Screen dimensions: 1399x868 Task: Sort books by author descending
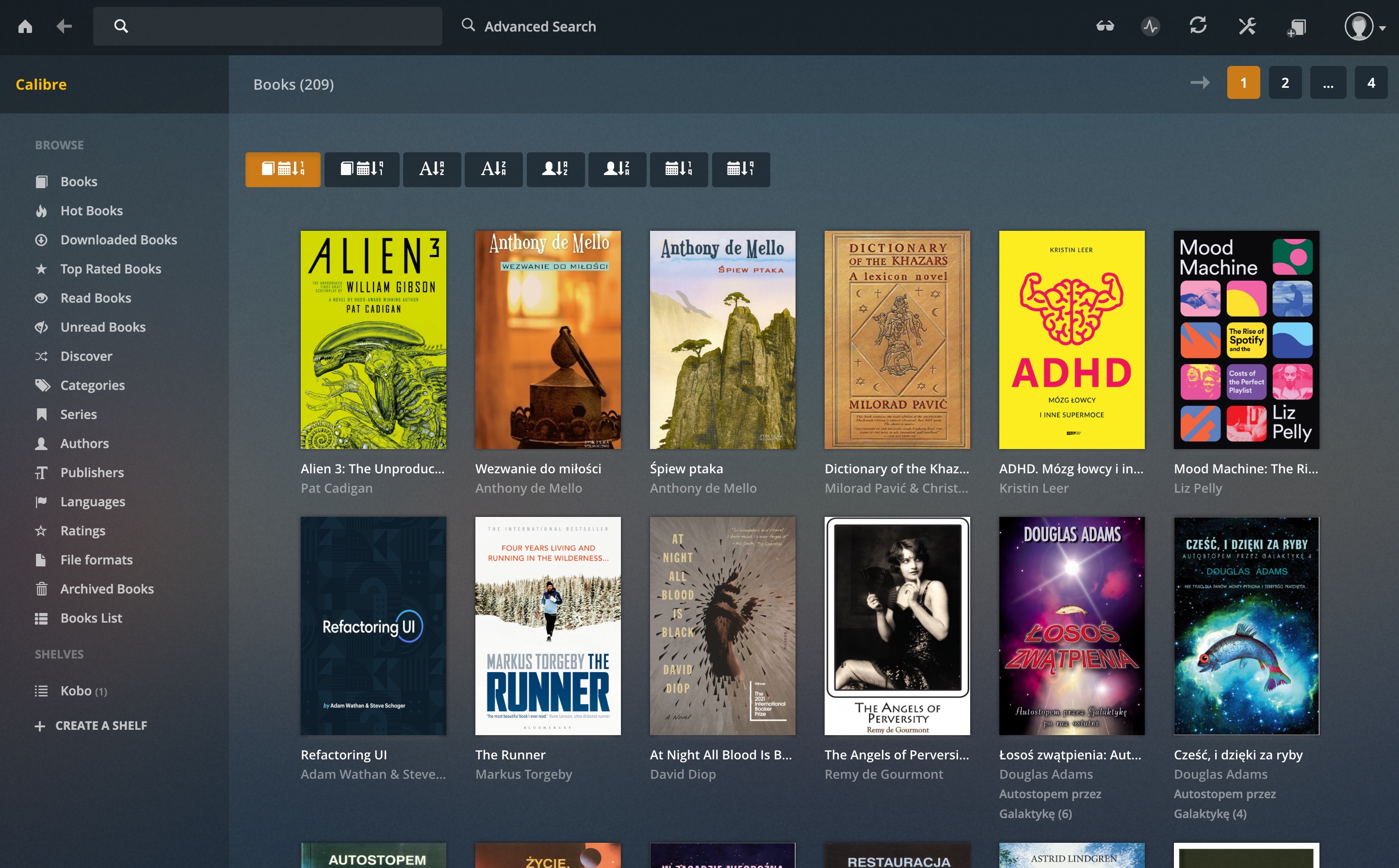click(618, 169)
